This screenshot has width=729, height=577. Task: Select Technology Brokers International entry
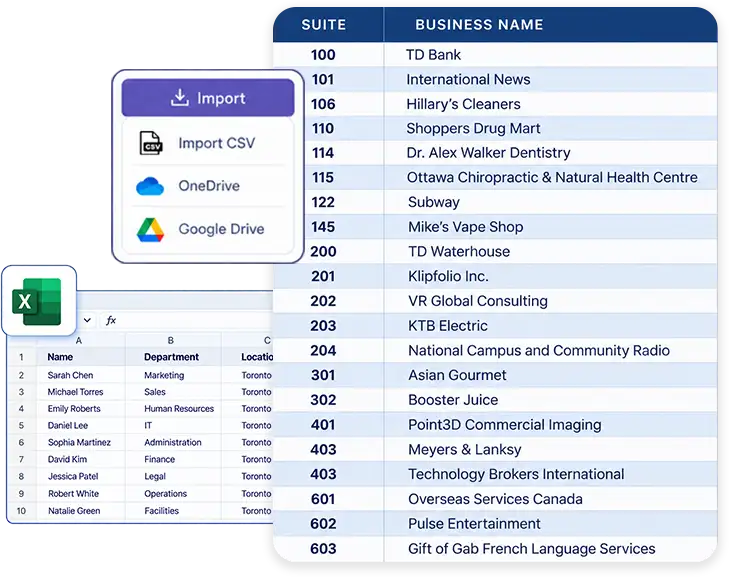click(x=516, y=474)
